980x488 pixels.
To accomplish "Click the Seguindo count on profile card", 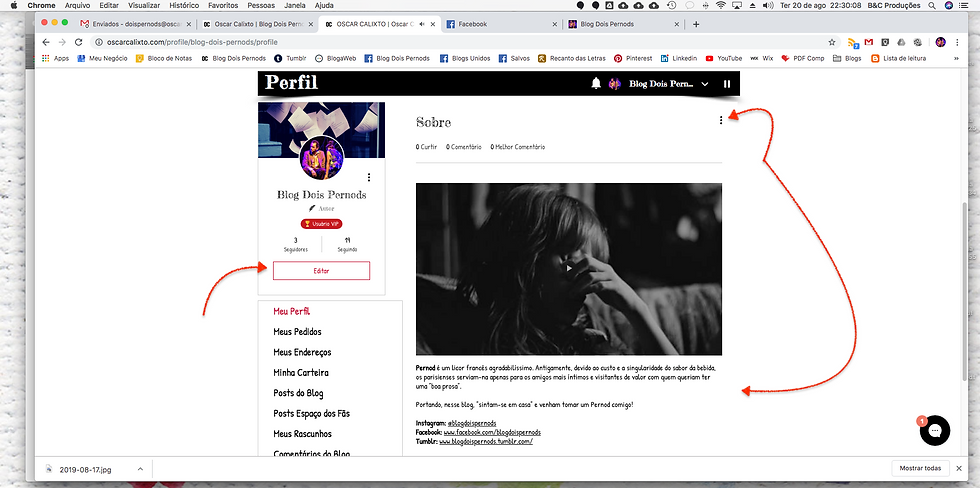I will pyautogui.click(x=348, y=244).
